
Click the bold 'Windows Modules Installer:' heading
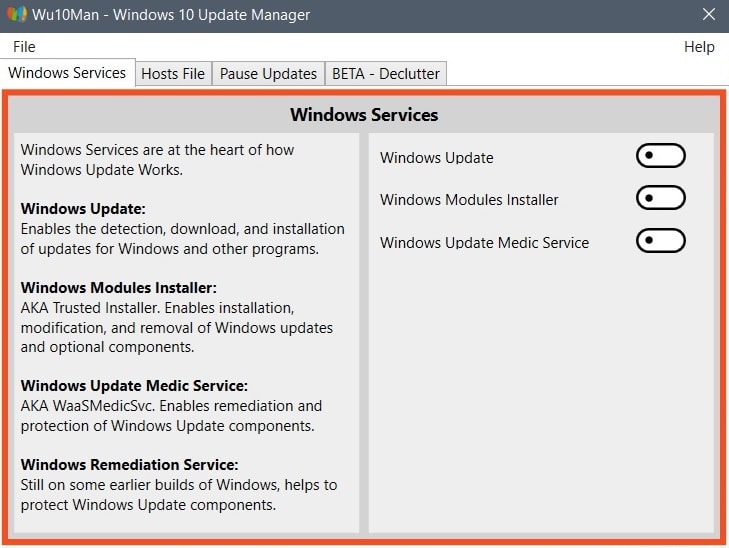coord(119,288)
